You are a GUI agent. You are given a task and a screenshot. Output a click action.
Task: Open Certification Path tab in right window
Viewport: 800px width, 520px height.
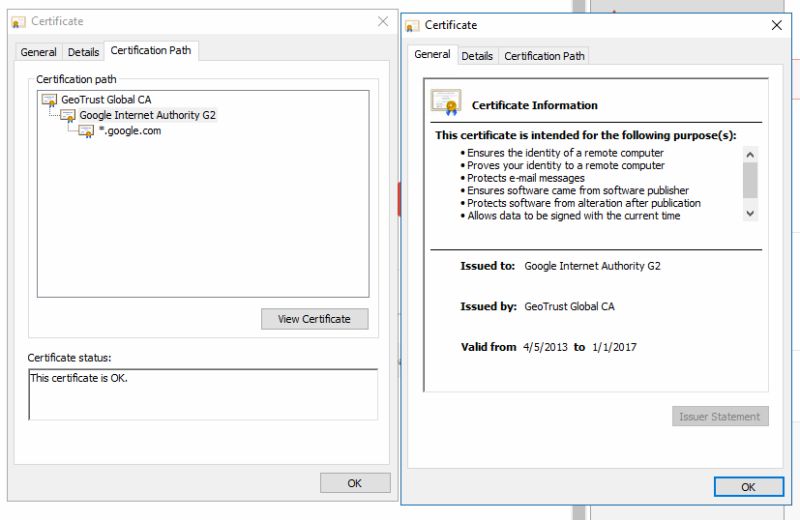click(x=544, y=56)
